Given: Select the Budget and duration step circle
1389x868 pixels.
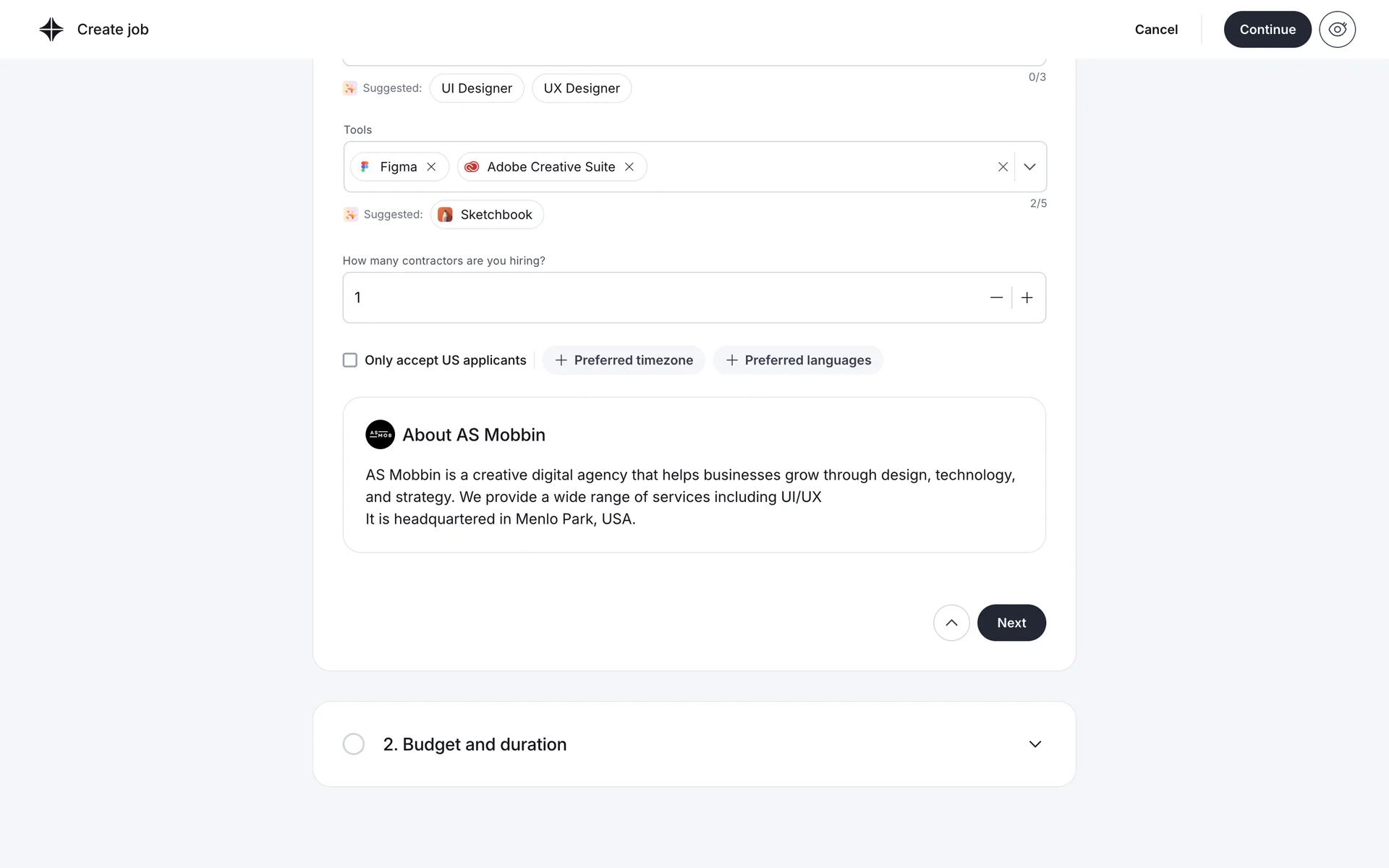Looking at the screenshot, I should tap(354, 744).
